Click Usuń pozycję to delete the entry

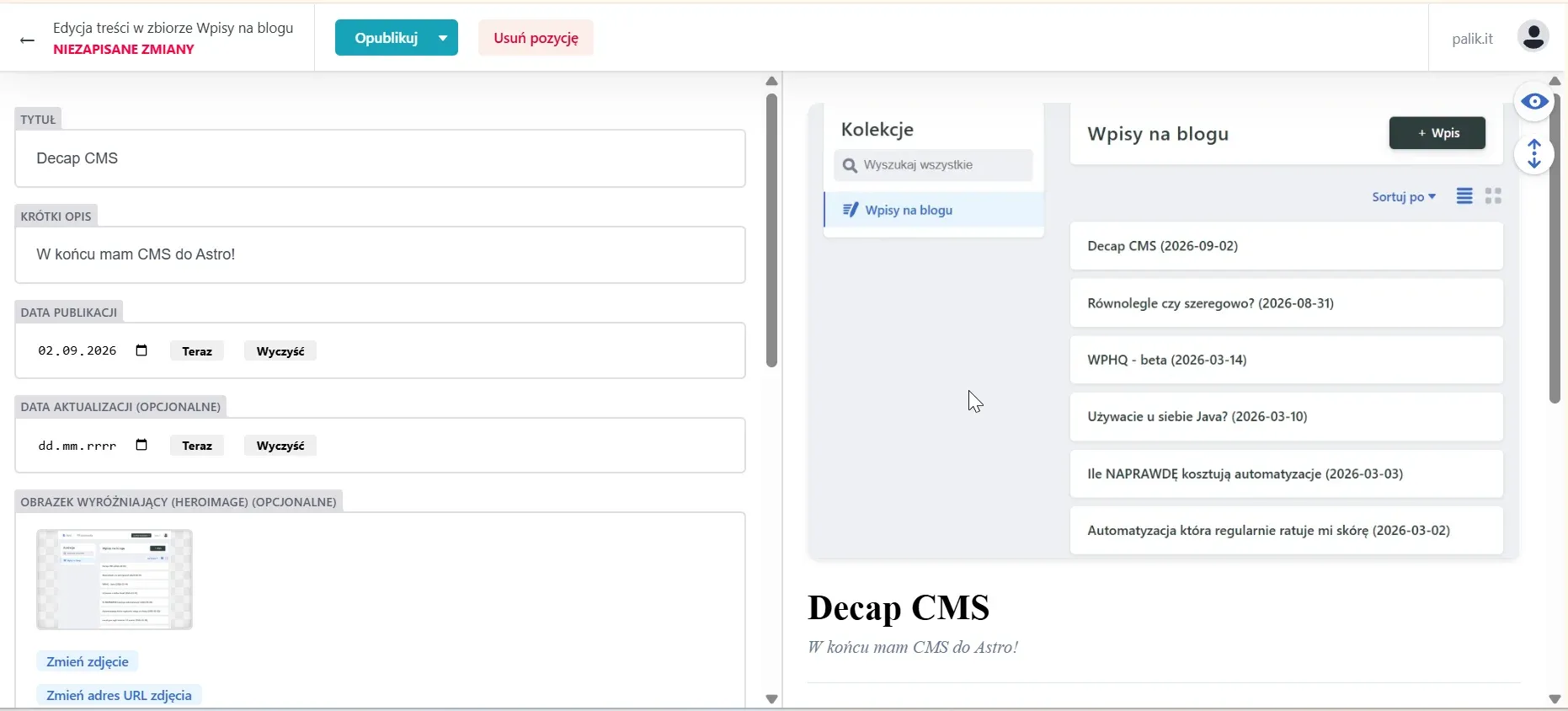(536, 38)
